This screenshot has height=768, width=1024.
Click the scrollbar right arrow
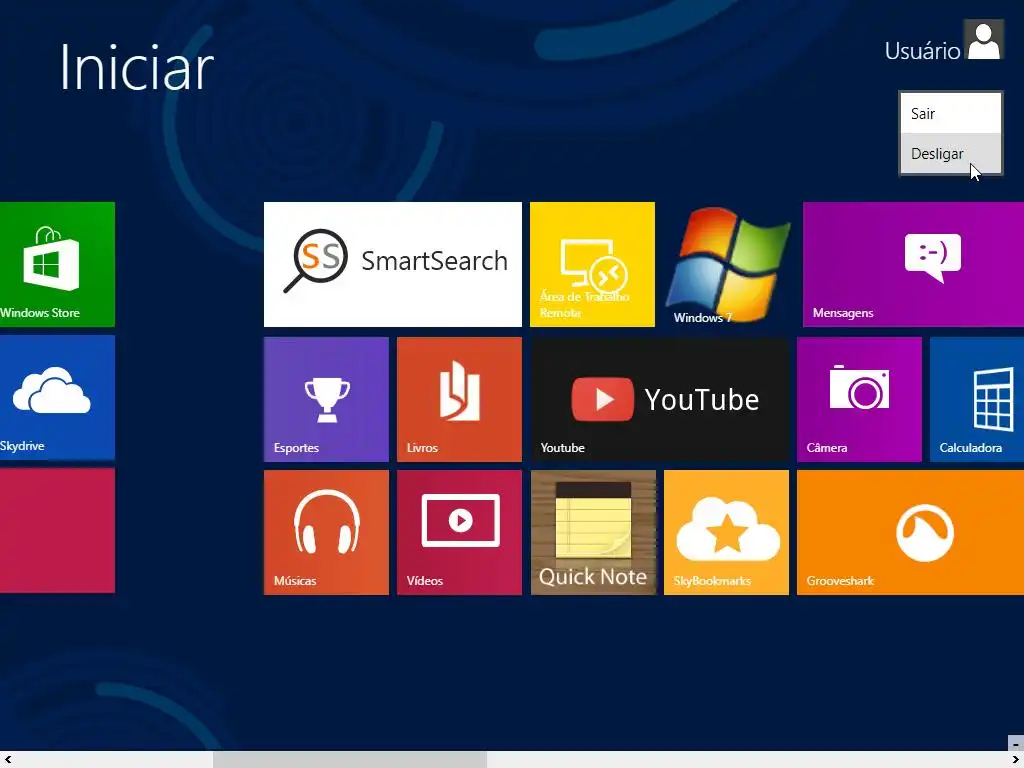1016,760
